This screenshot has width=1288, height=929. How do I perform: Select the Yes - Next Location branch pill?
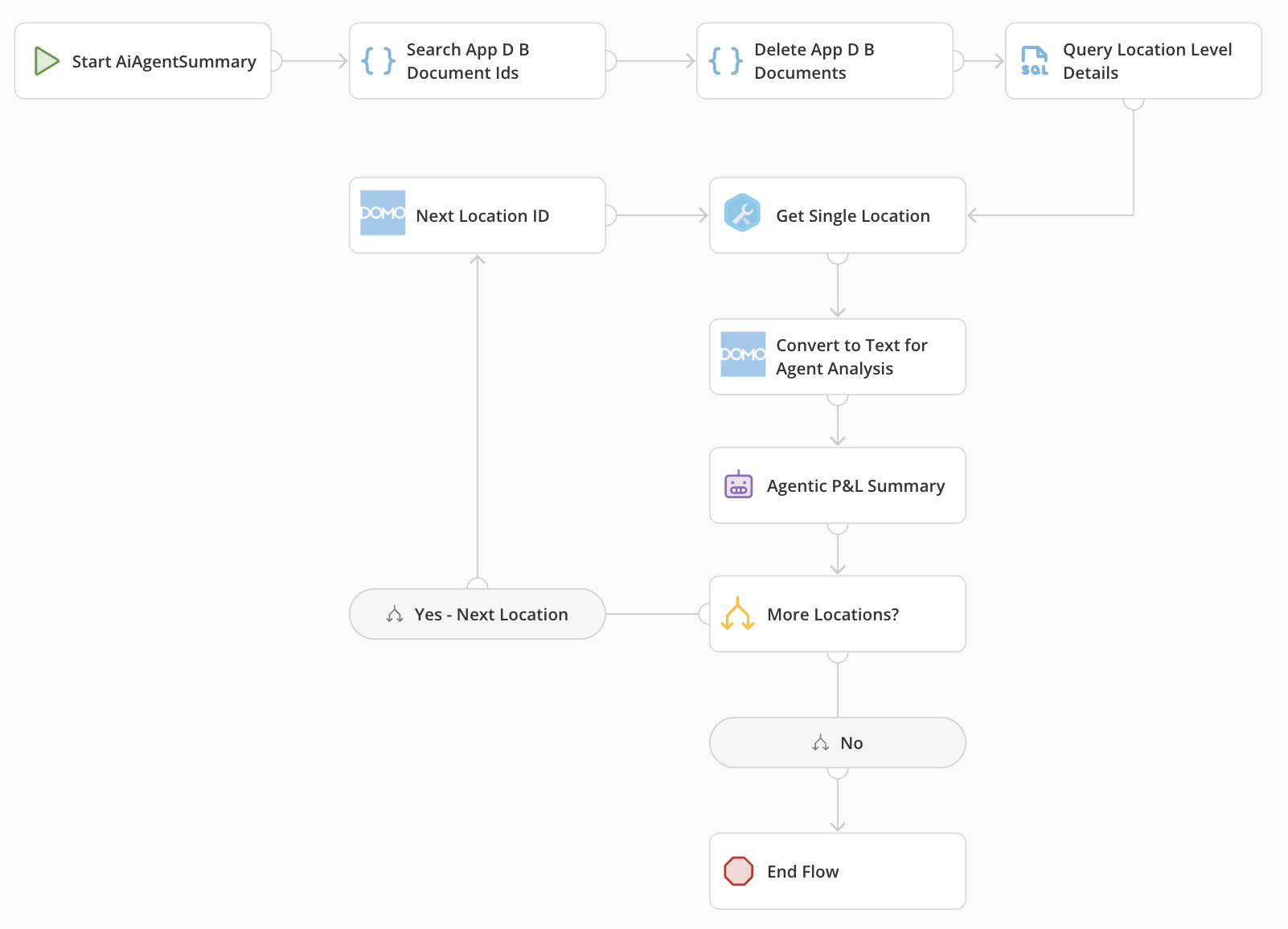click(x=477, y=613)
